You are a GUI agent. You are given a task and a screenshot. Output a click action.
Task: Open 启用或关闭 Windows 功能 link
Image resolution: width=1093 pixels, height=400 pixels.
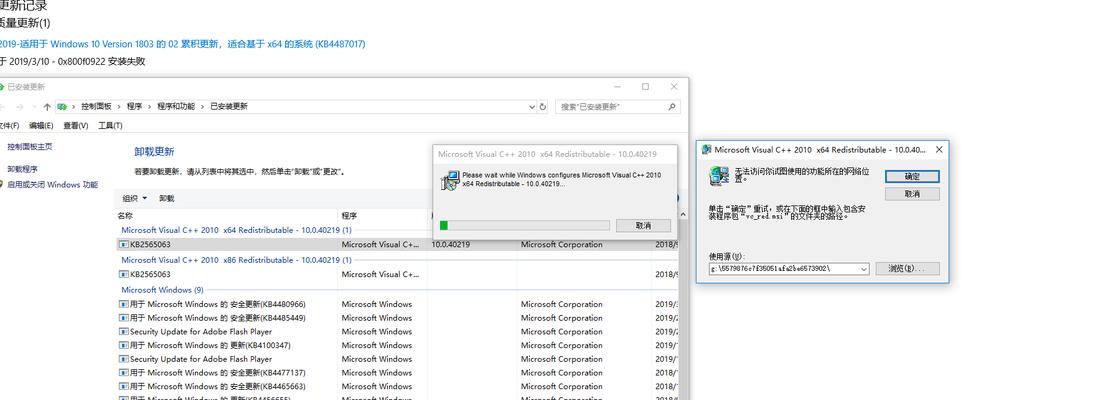tap(52, 185)
